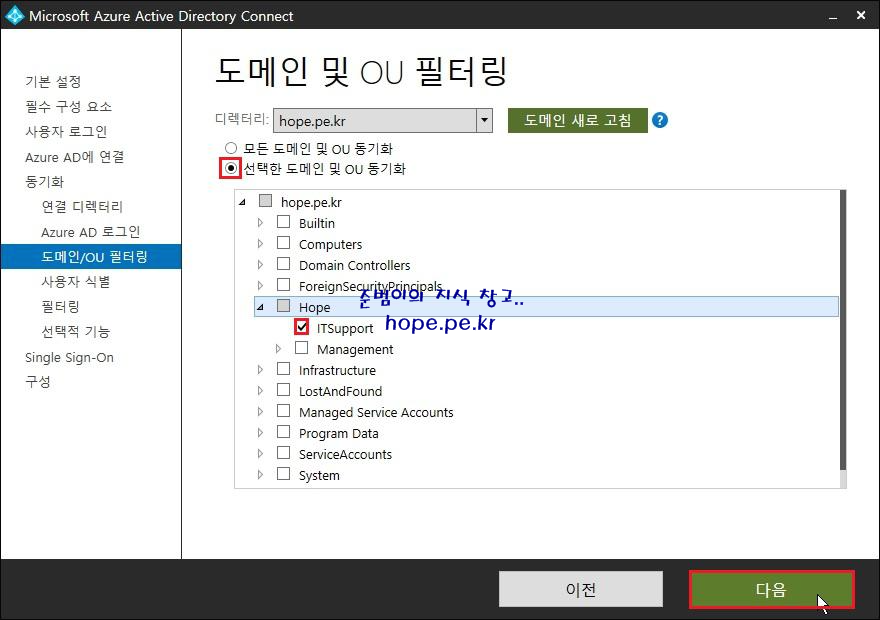
Task: Toggle the hope.pe.kr root checkbox
Action: point(265,201)
